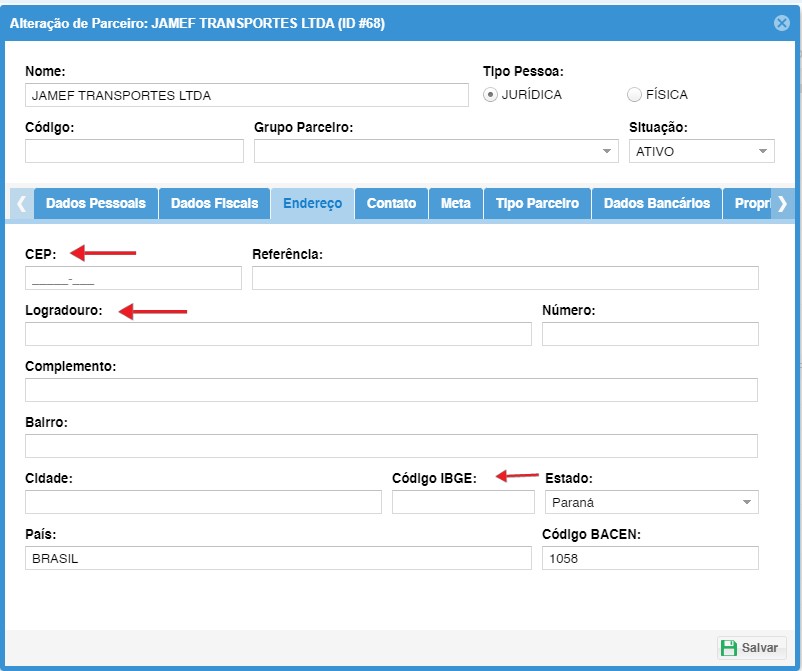Open the Tipo Parceiro tab
Viewport: 802px width, 671px height.
click(x=537, y=203)
